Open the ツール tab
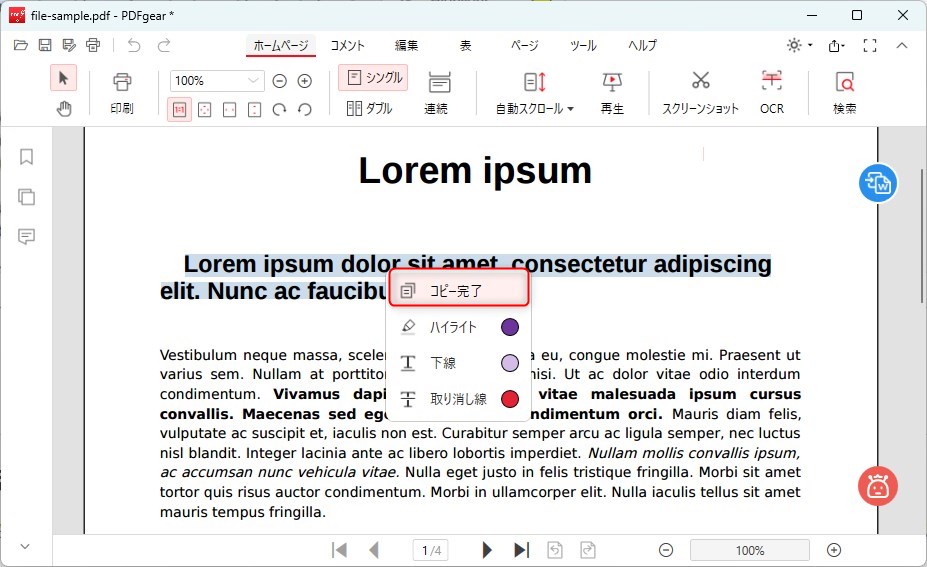927x567 pixels. pos(583,46)
